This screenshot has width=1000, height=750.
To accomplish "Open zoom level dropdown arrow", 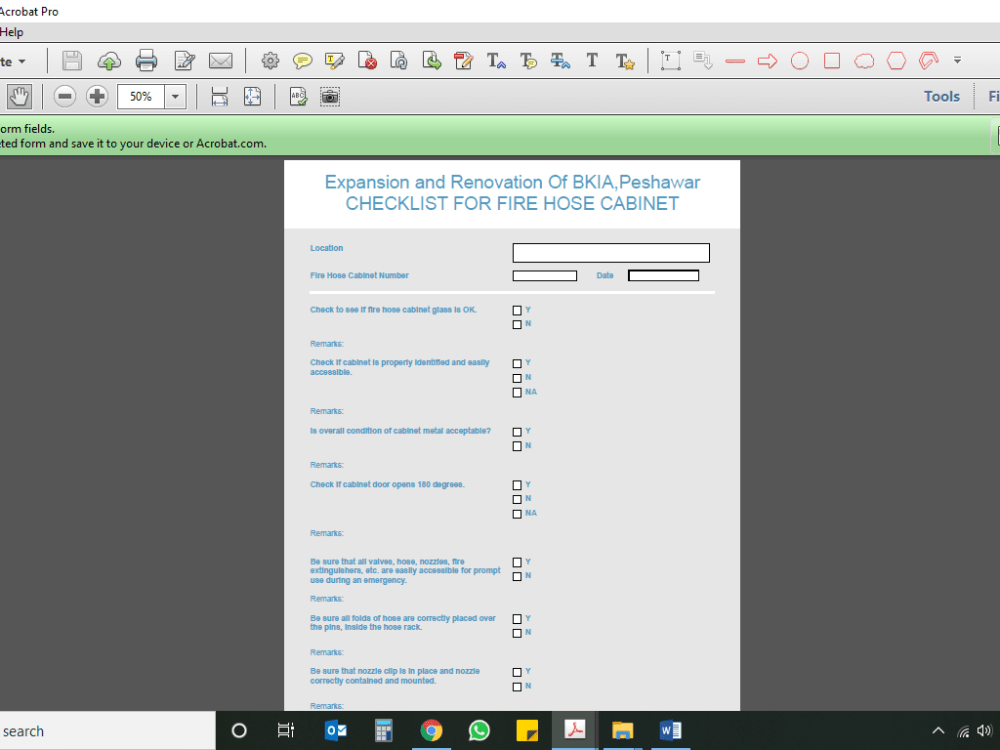I will click(175, 97).
